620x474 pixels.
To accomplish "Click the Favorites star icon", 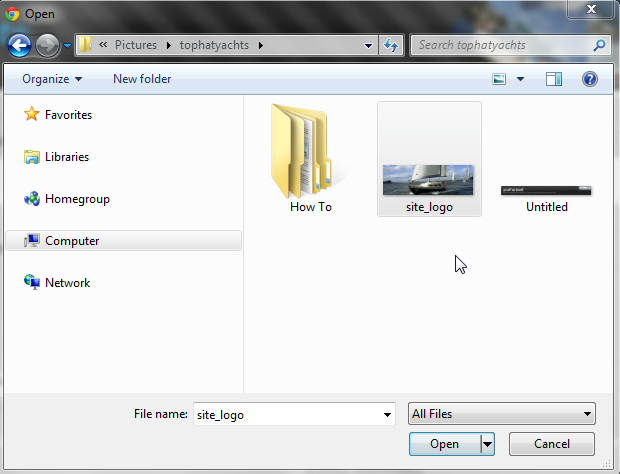I will [x=32, y=114].
